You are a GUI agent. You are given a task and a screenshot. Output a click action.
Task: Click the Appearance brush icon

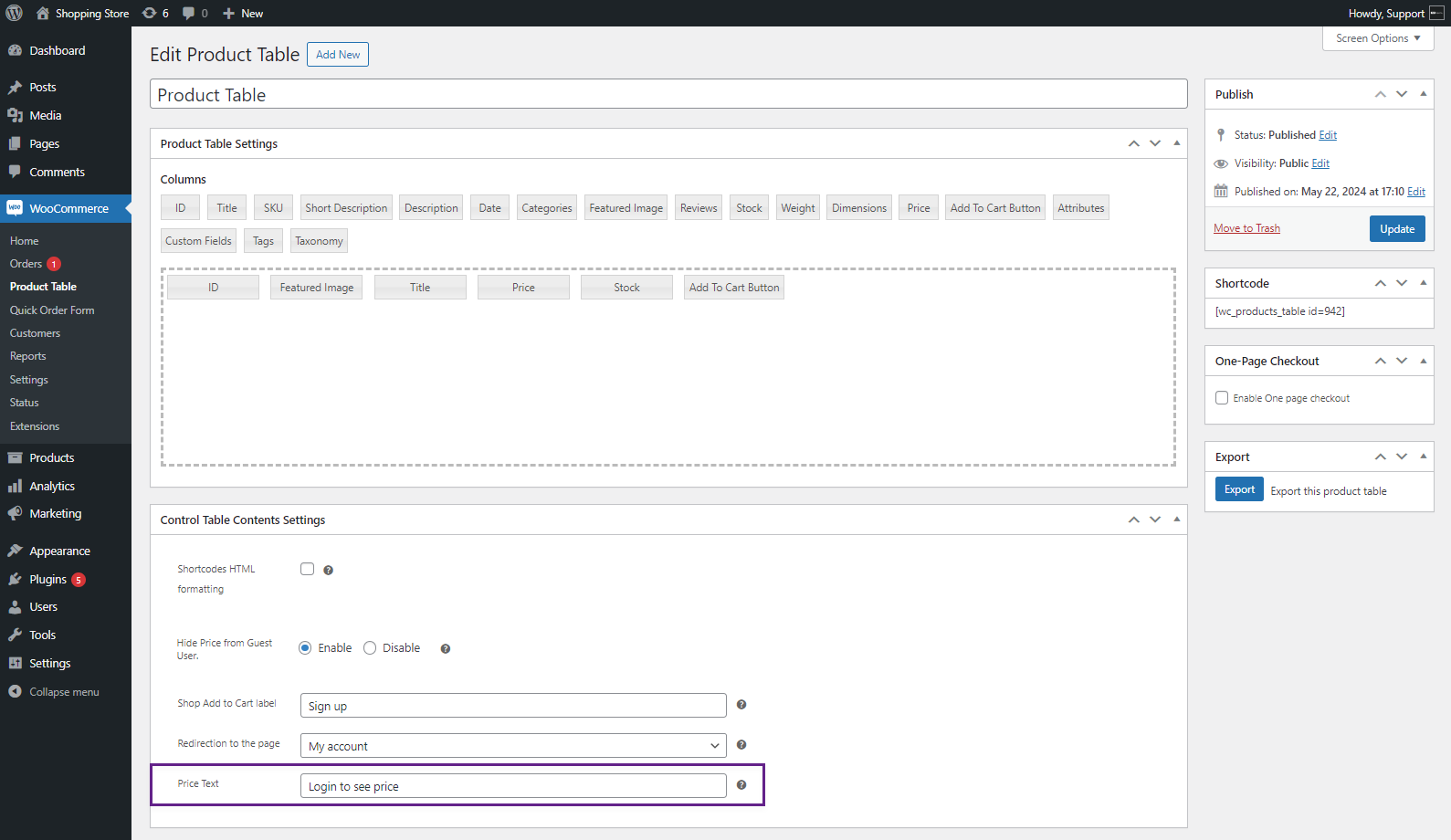(x=15, y=551)
